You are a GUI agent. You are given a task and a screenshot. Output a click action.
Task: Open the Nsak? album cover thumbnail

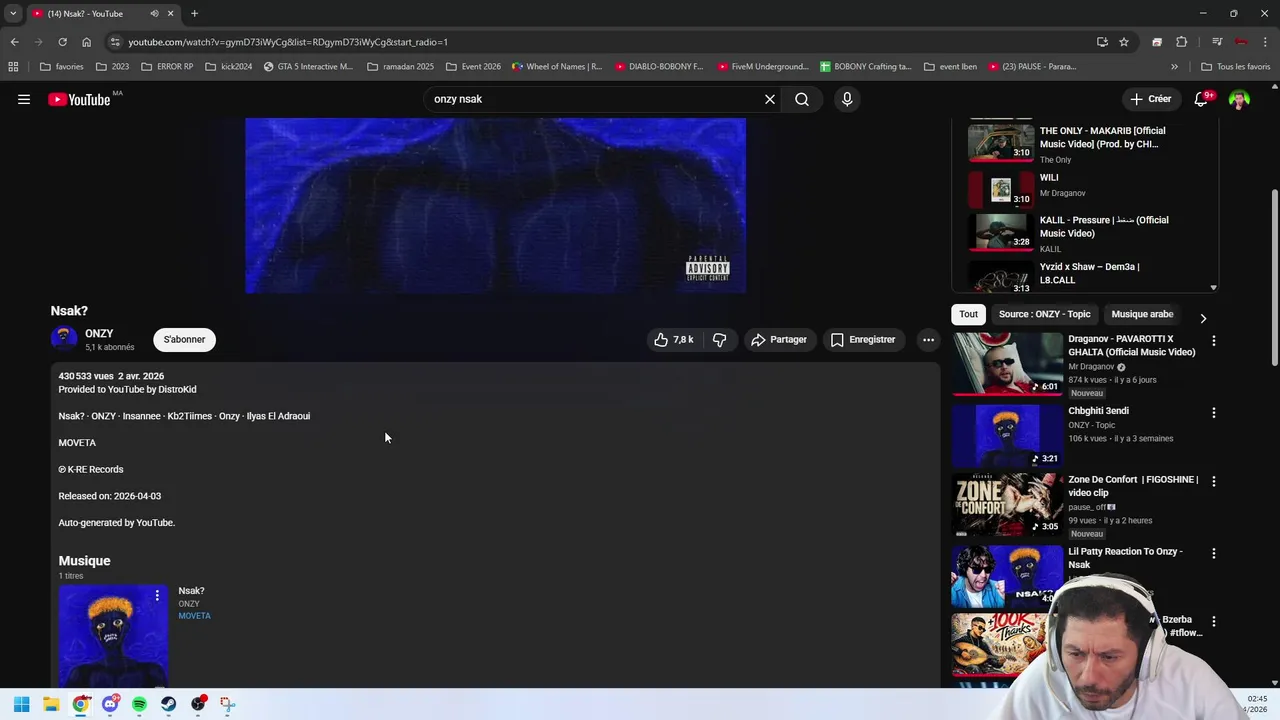pyautogui.click(x=113, y=636)
